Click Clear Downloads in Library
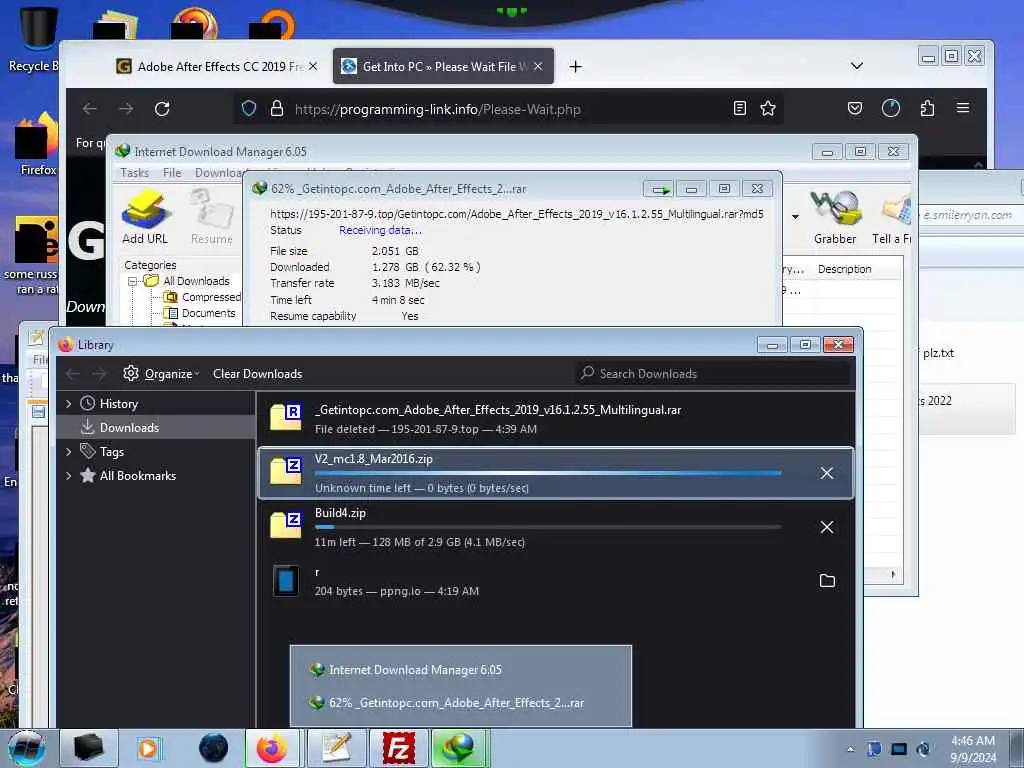This screenshot has height=768, width=1024. (x=257, y=374)
